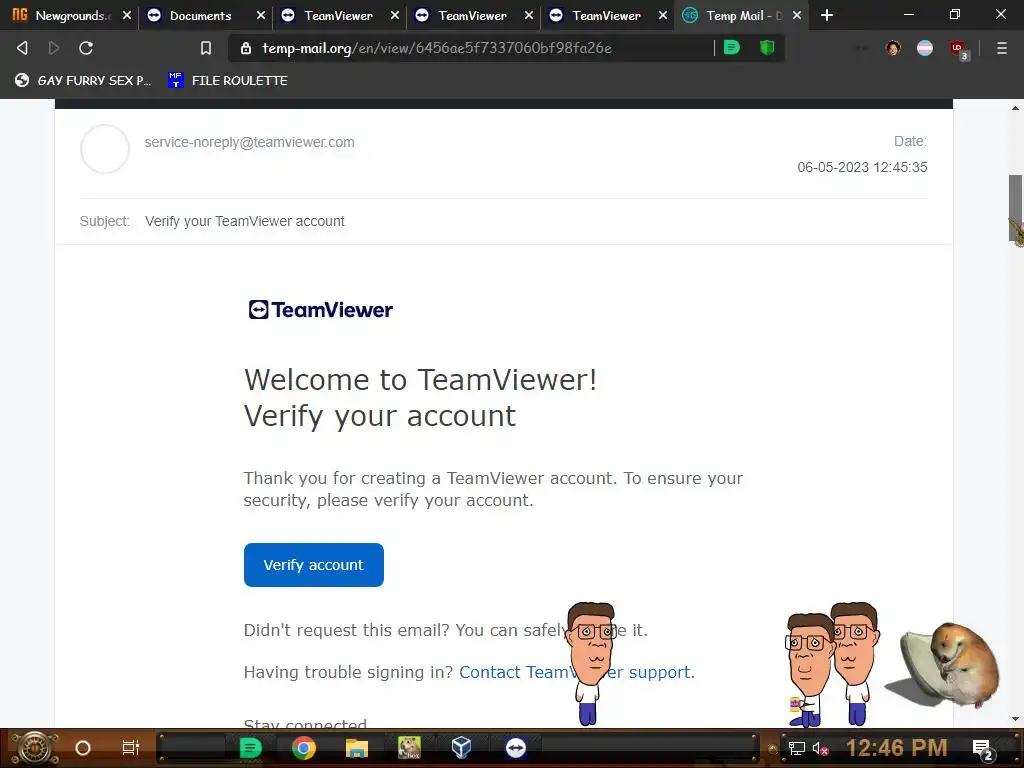
Task: Open a new browser tab
Action: (x=827, y=15)
